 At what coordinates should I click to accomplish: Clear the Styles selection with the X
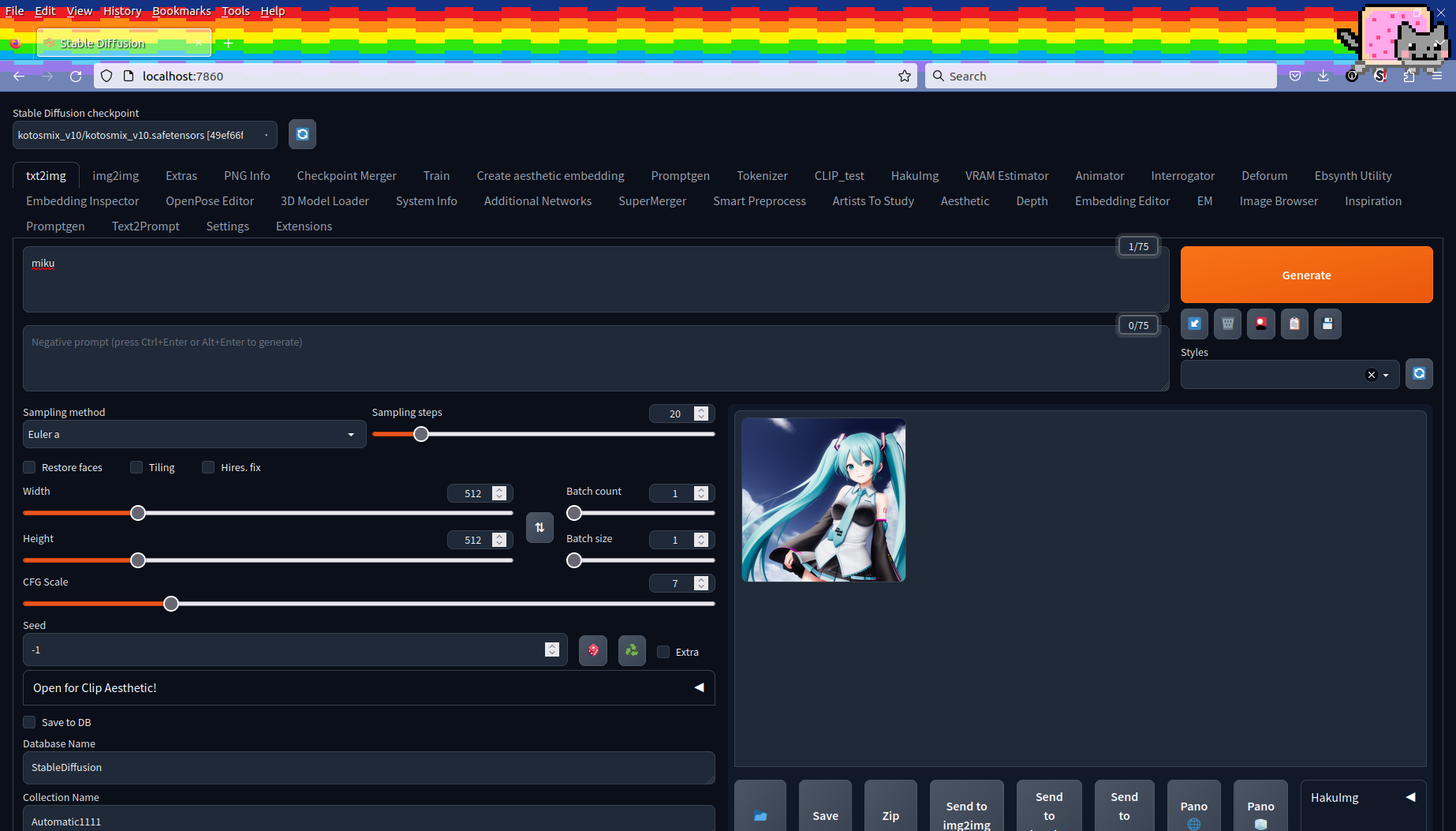pyautogui.click(x=1372, y=375)
